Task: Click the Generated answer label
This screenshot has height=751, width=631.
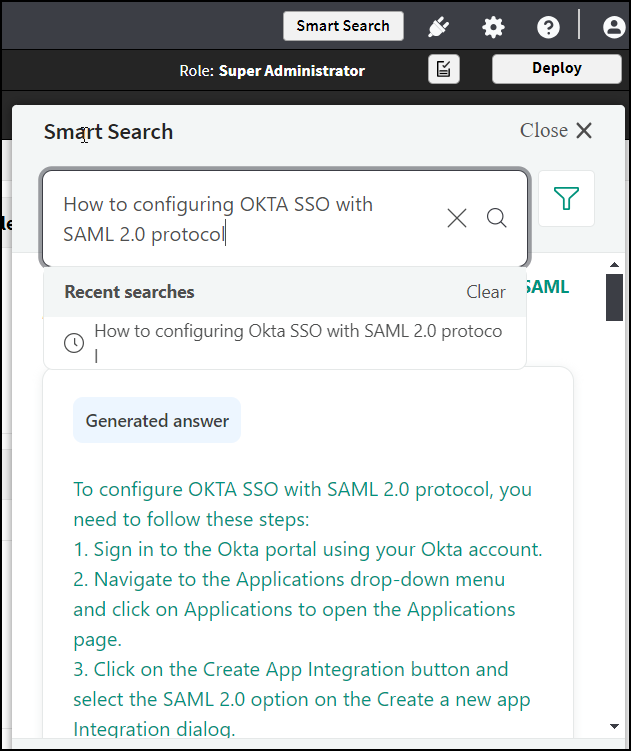Action: coord(157,421)
